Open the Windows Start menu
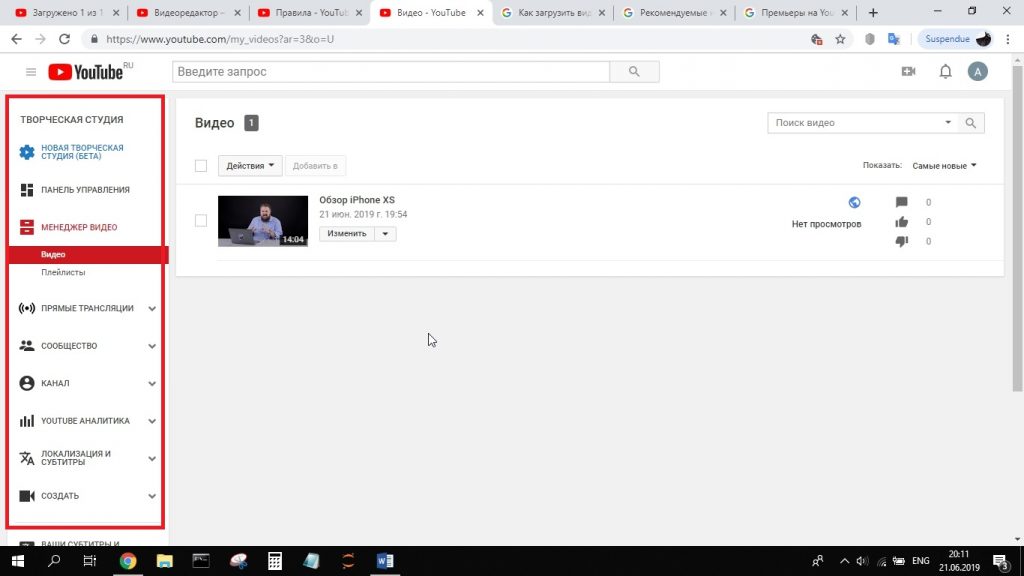The image size is (1024, 576). 18,561
